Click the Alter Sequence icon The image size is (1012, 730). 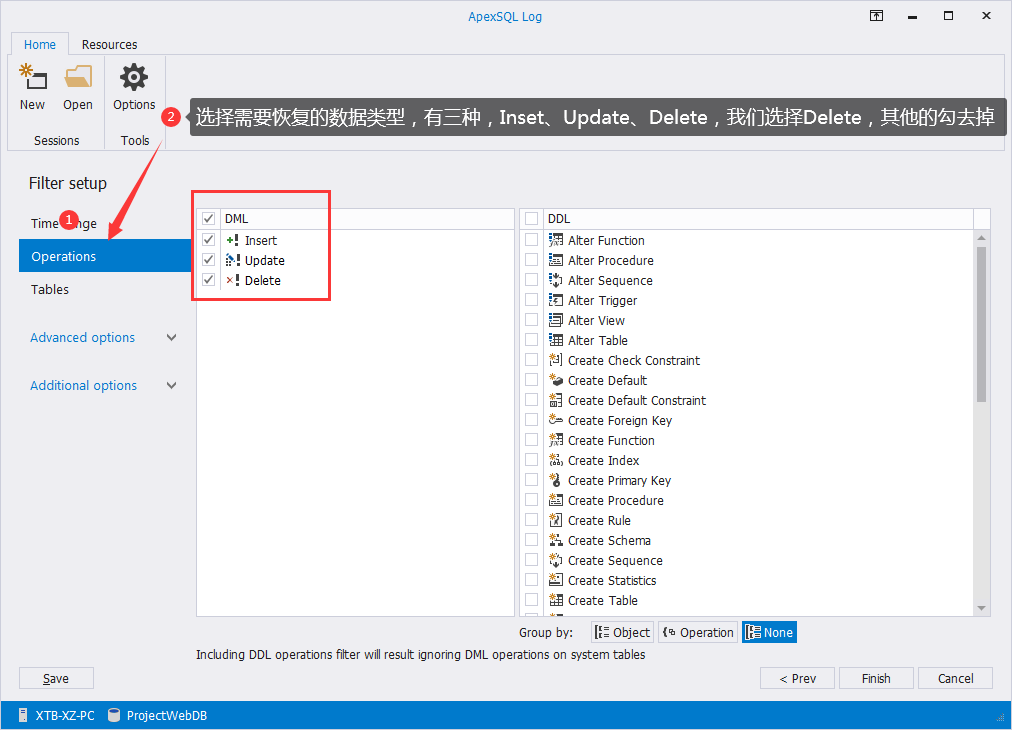556,280
